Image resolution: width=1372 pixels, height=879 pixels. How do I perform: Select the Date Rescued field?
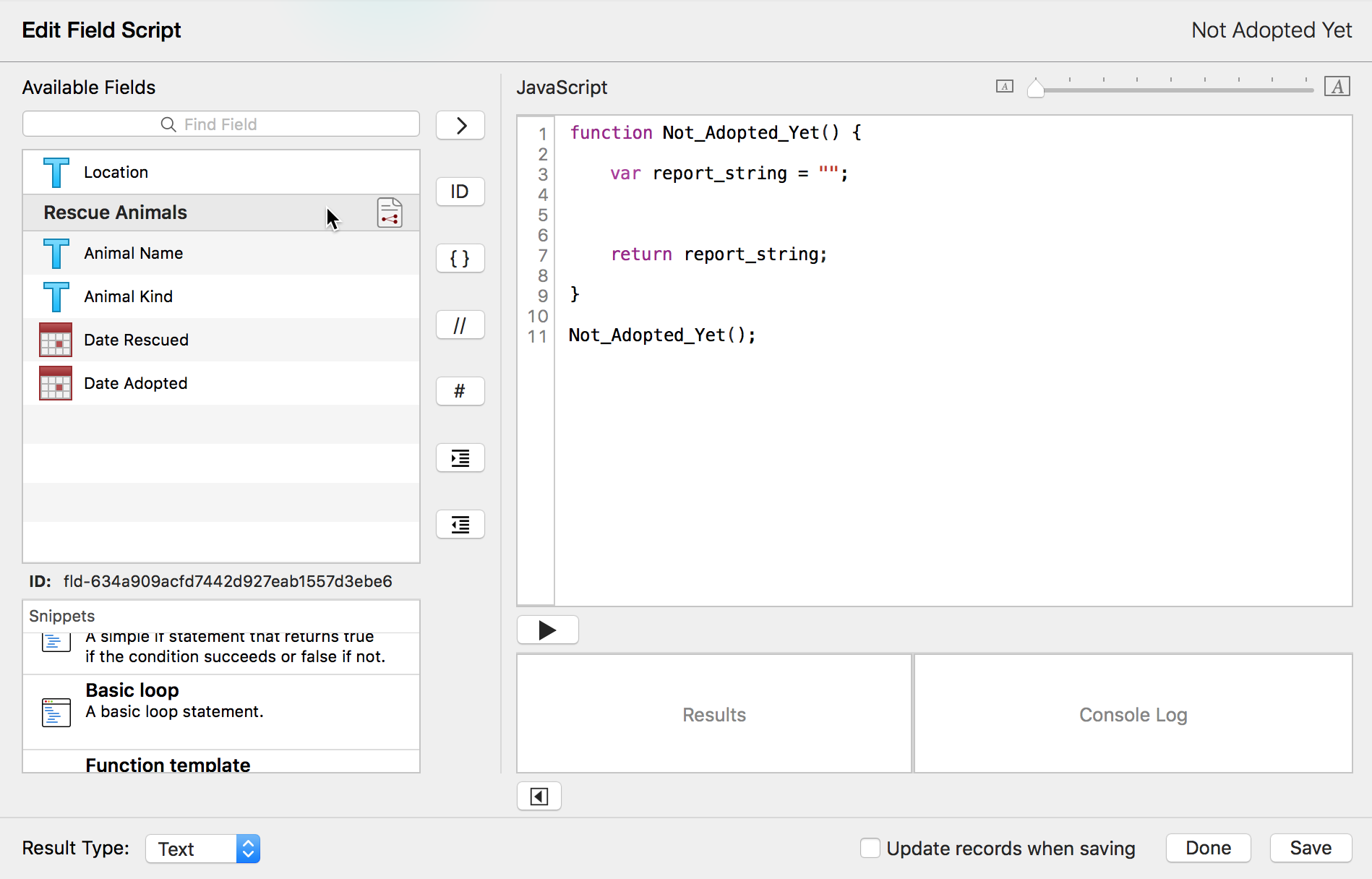221,340
